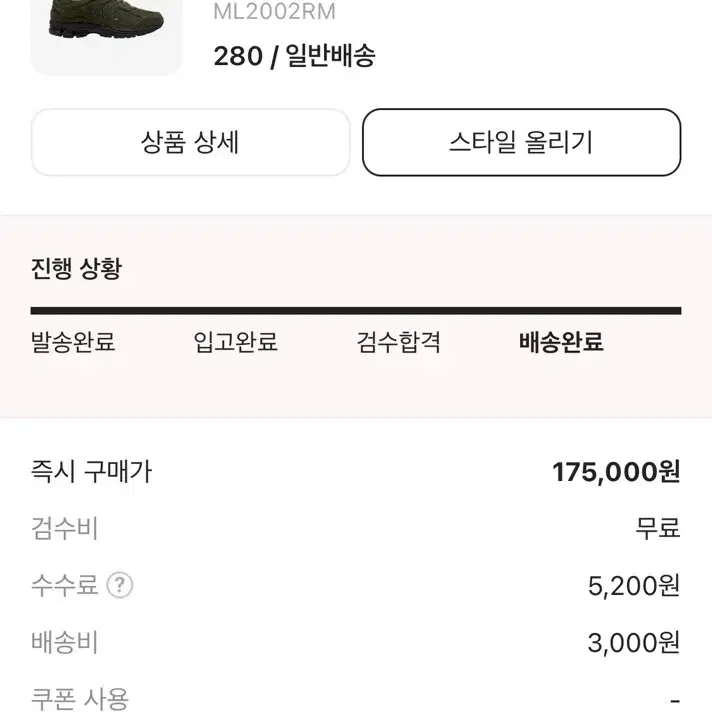Tap the 스타일 올리기 button

tap(521, 142)
